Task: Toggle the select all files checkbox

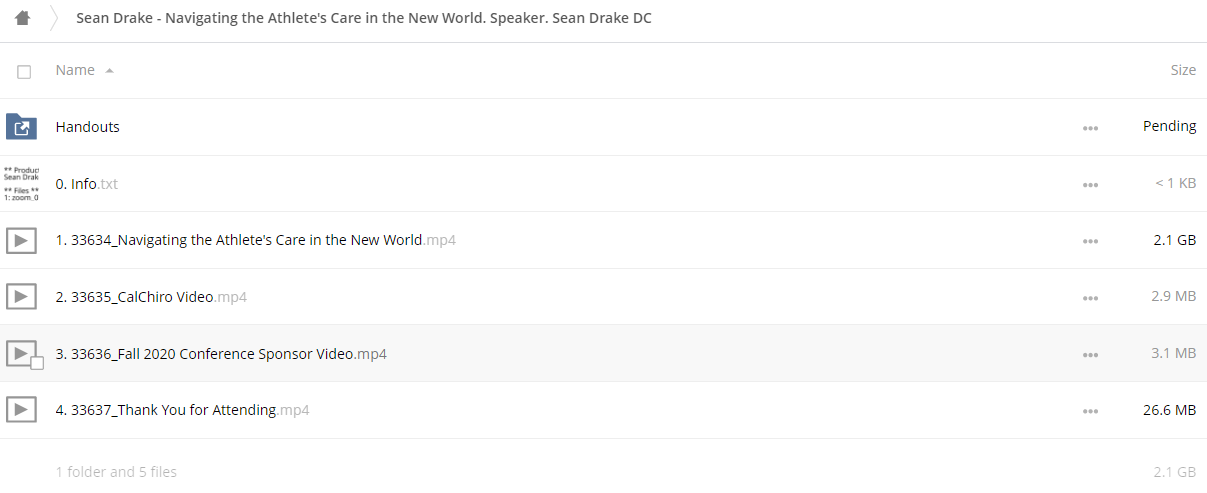Action: 24,71
